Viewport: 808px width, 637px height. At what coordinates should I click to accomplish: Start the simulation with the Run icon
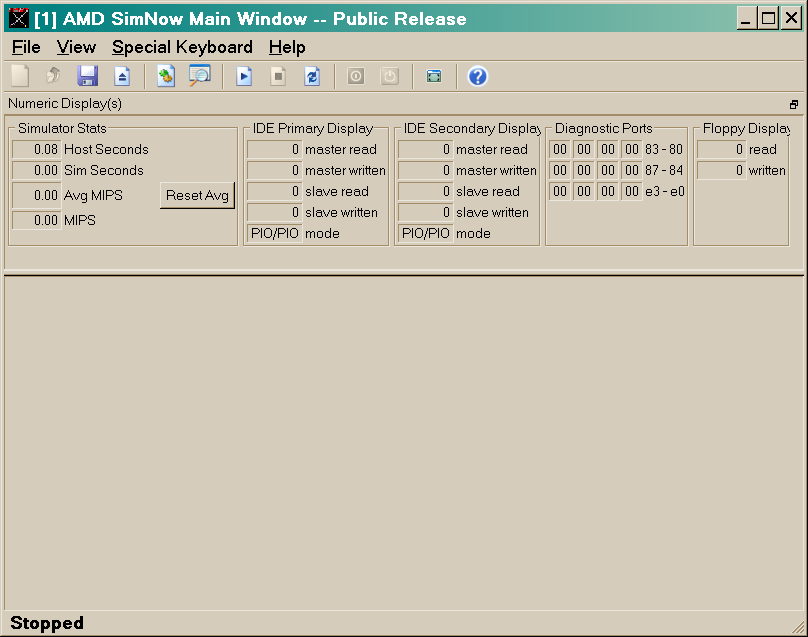click(243, 76)
